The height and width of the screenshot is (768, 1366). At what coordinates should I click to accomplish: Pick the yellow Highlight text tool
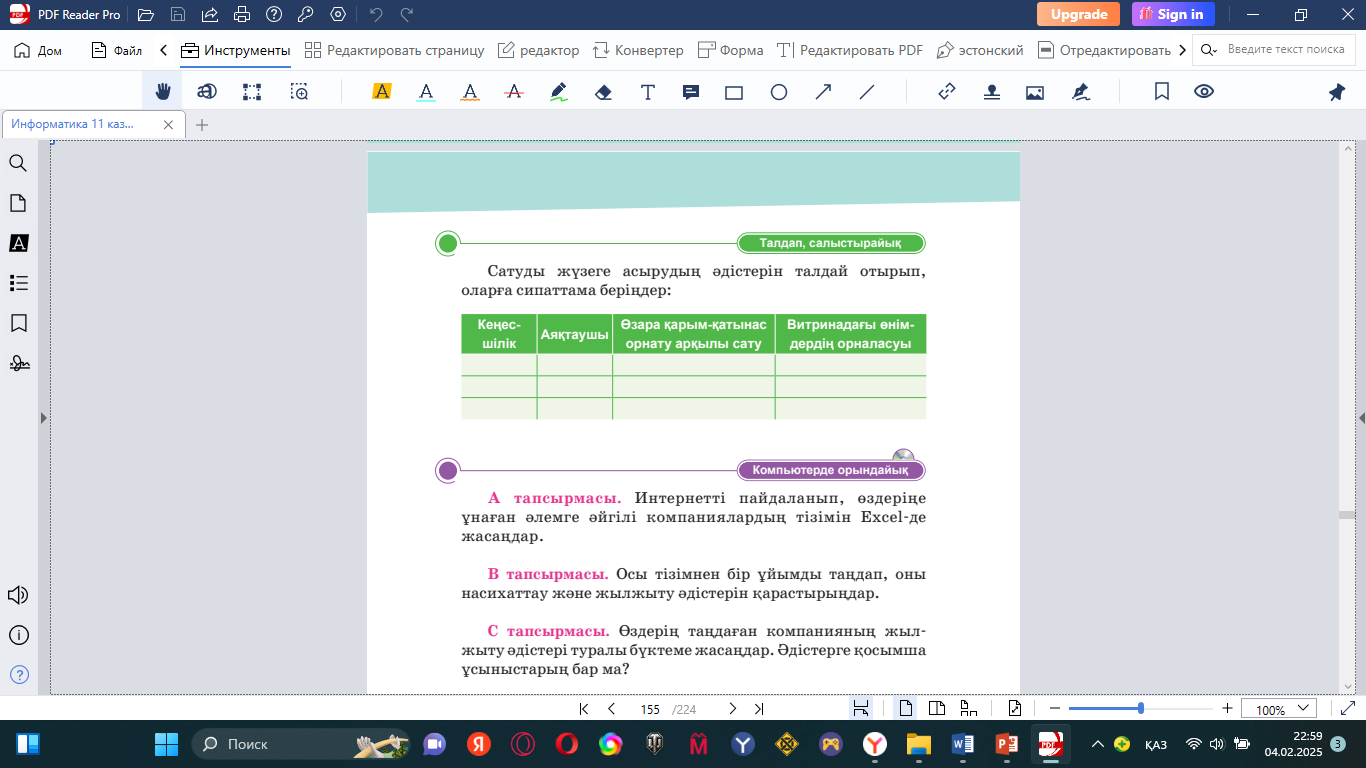click(x=381, y=92)
